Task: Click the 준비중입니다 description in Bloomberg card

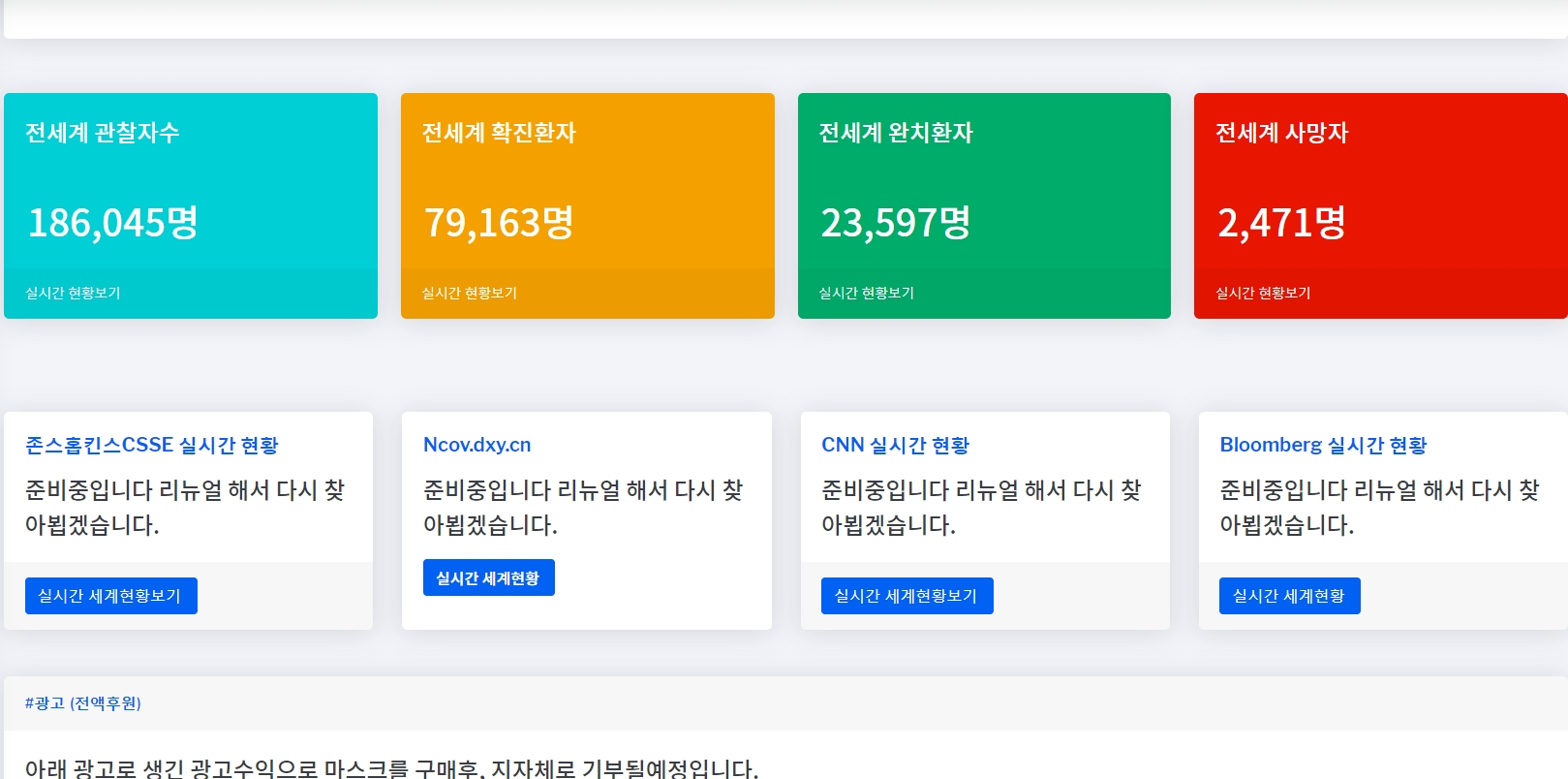Action: pos(1379,508)
